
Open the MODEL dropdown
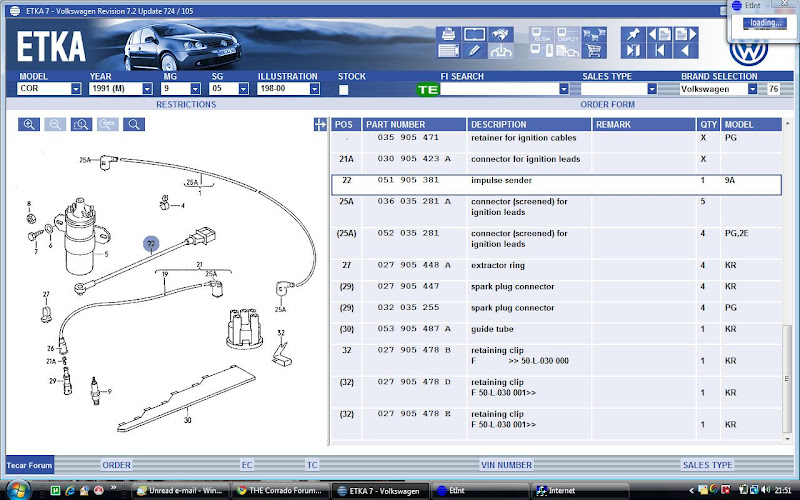76,89
